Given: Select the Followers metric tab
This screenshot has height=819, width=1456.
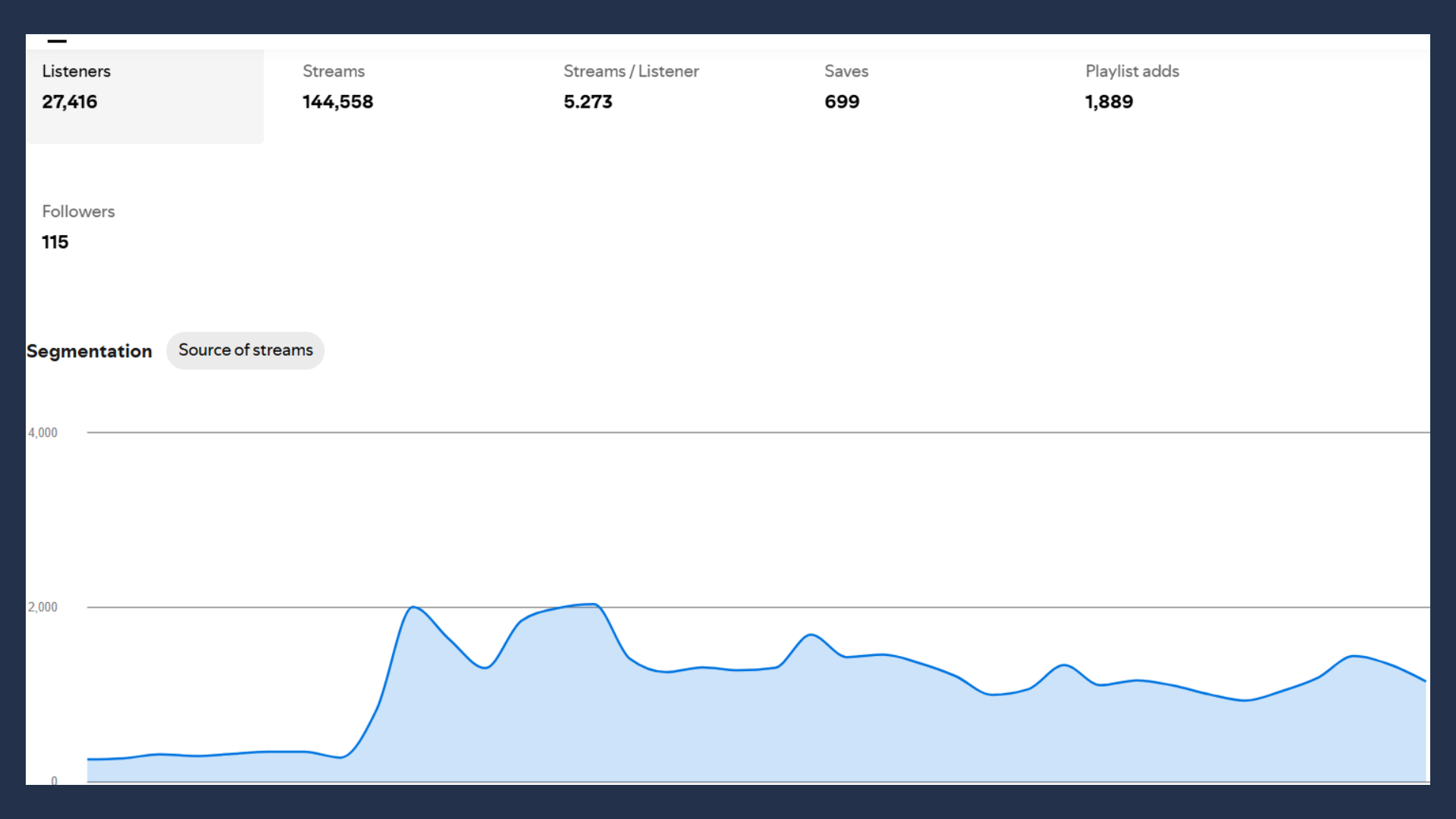Looking at the screenshot, I should [78, 212].
